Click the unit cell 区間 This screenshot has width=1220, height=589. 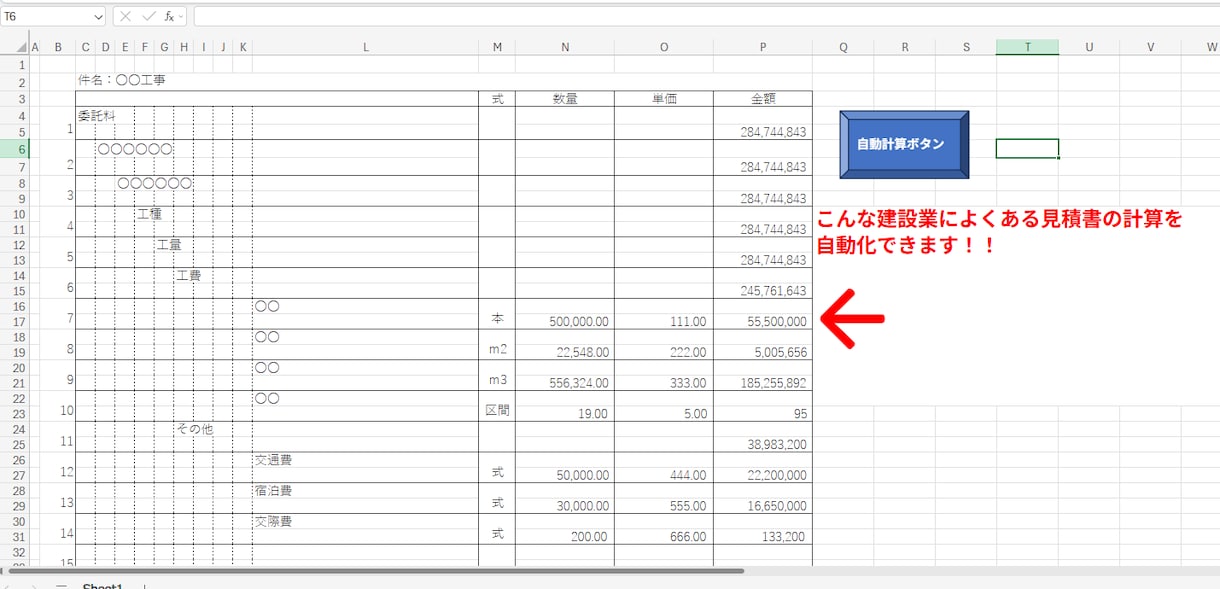pyautogui.click(x=497, y=410)
